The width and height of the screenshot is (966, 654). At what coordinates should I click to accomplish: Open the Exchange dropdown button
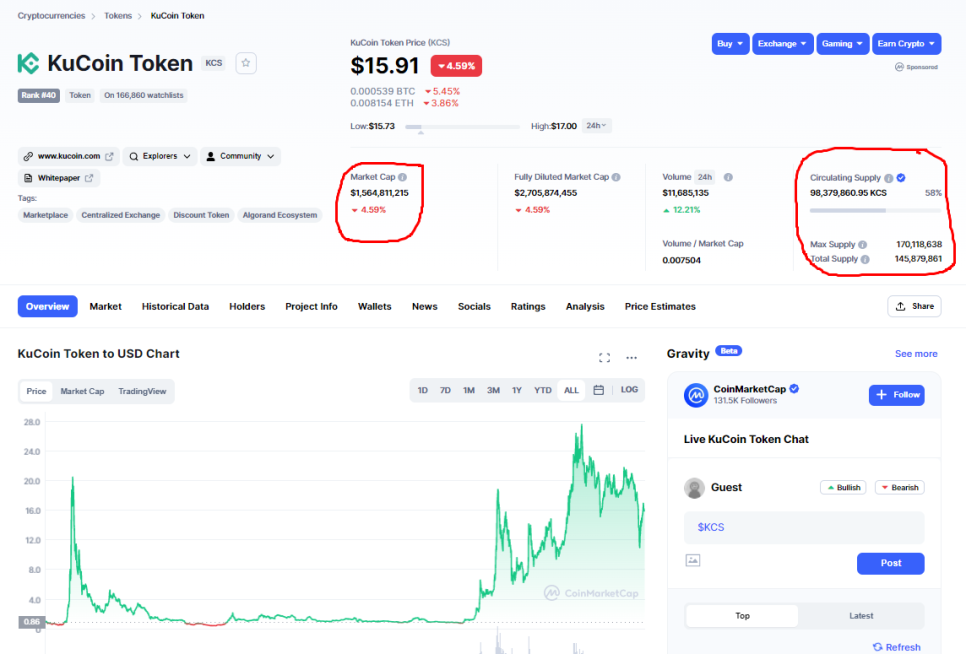coord(782,44)
